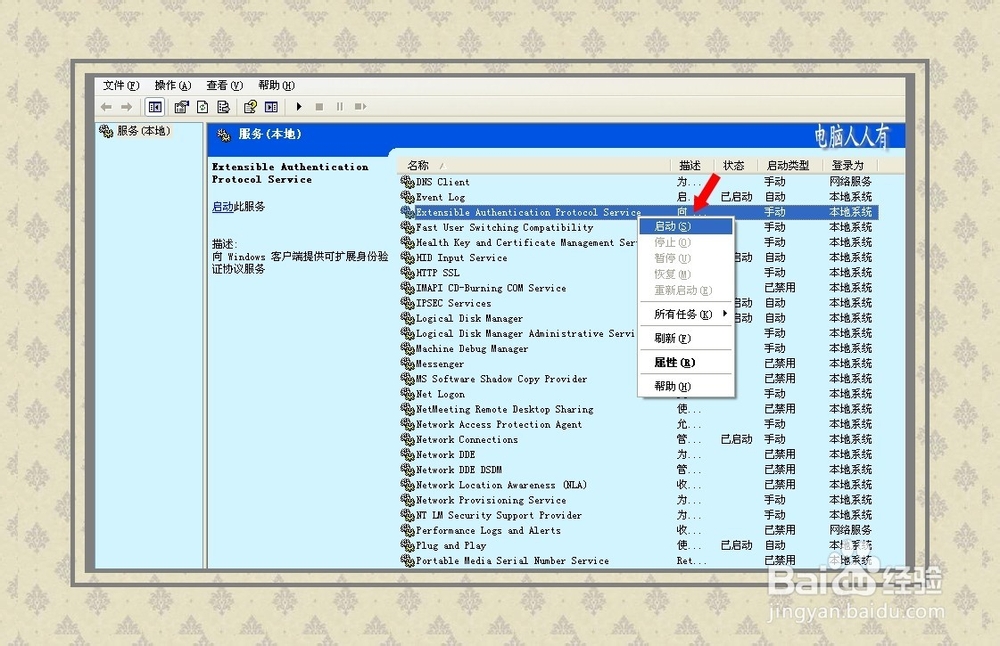Screen dimensions: 1000x646
Task: Sort by the 启动类型 column header
Action: [791, 166]
